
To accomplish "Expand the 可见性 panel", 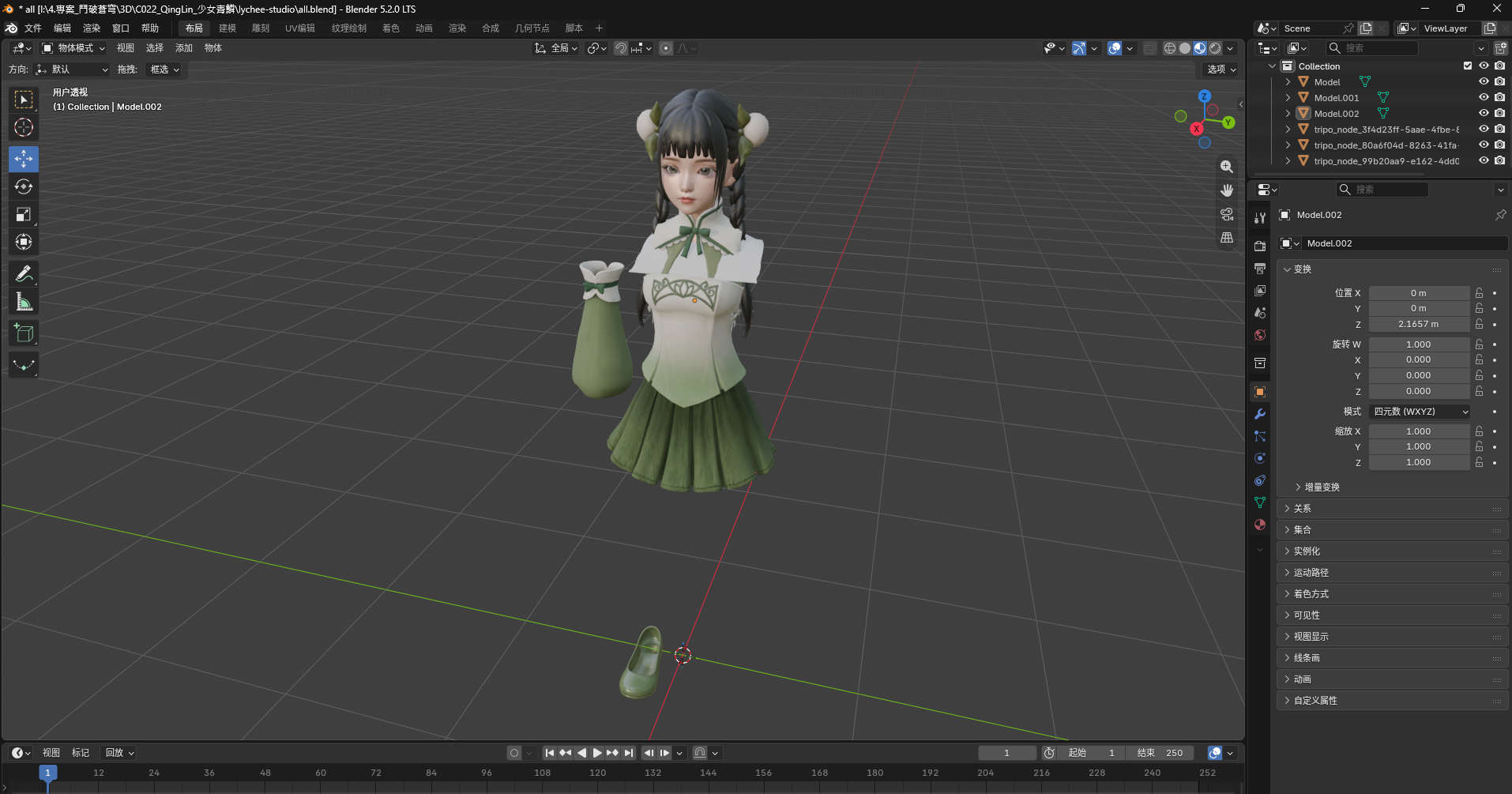I will click(x=1393, y=615).
